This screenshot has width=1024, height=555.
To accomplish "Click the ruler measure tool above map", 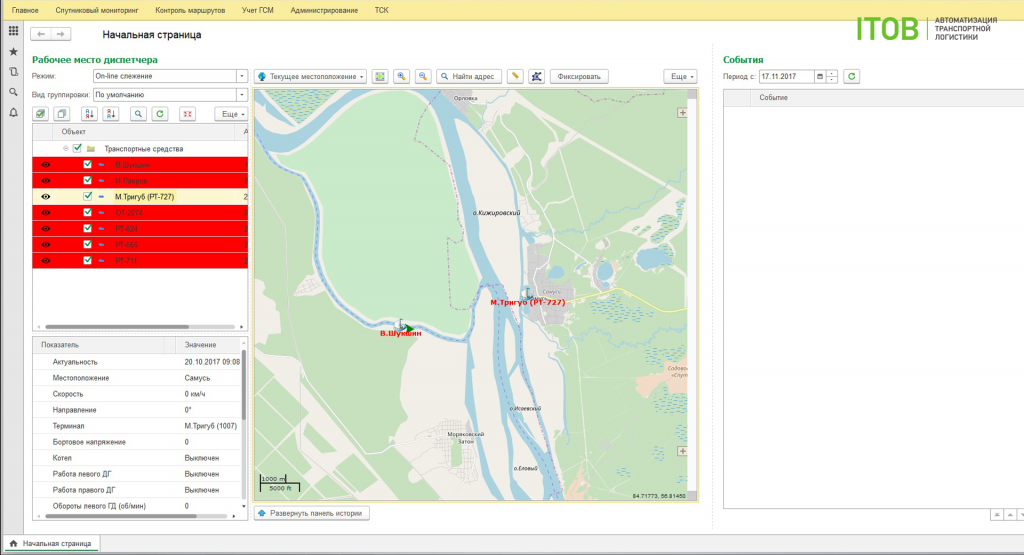I will click(515, 76).
